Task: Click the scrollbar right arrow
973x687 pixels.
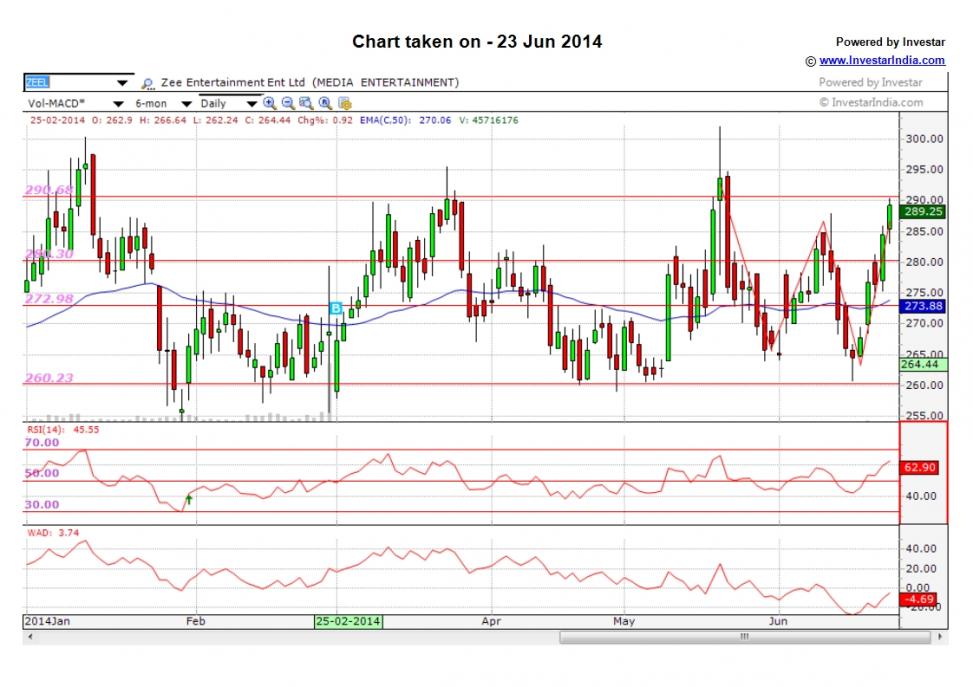Action: pyautogui.click(x=940, y=637)
